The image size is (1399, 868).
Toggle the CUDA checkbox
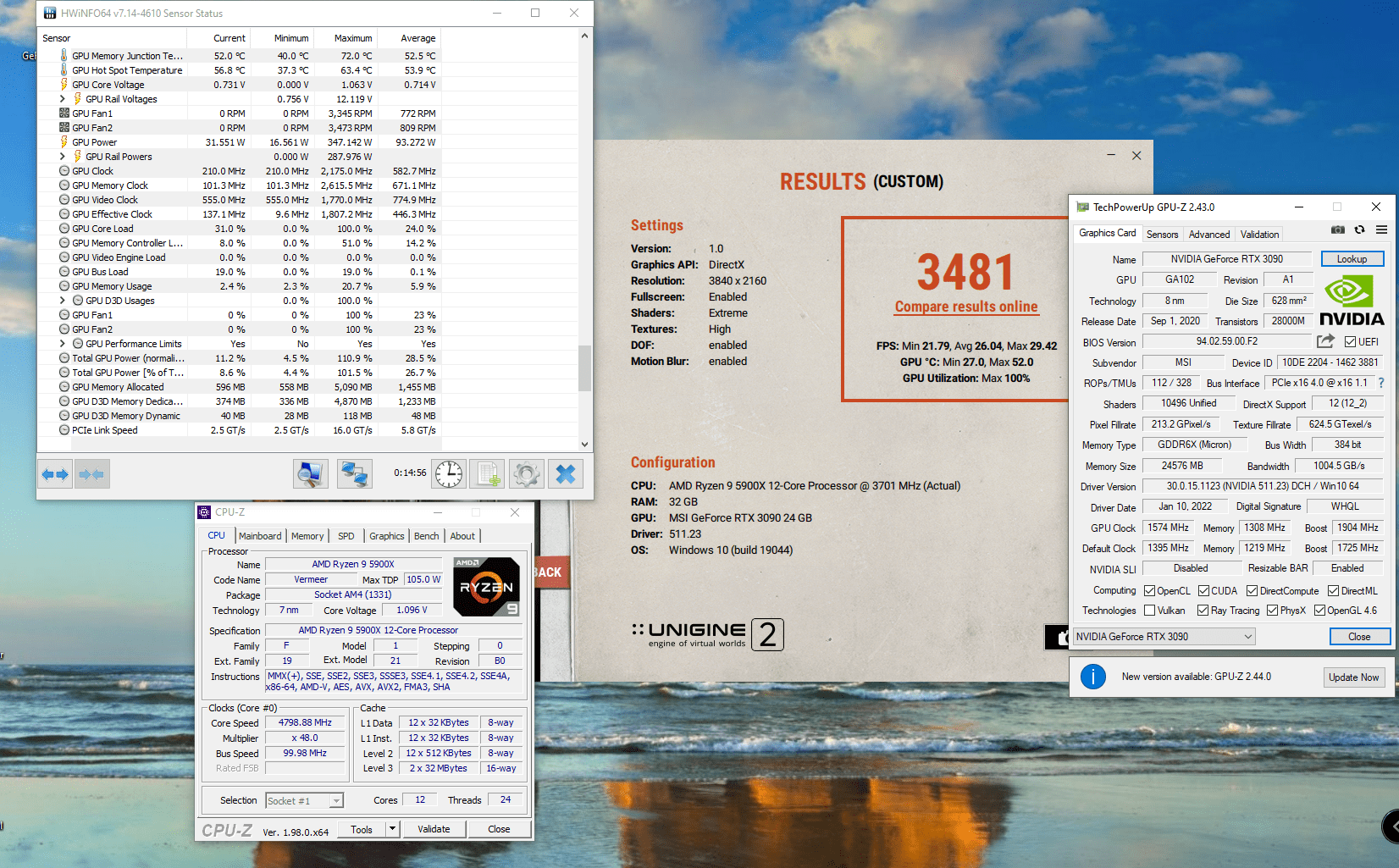(x=1203, y=591)
